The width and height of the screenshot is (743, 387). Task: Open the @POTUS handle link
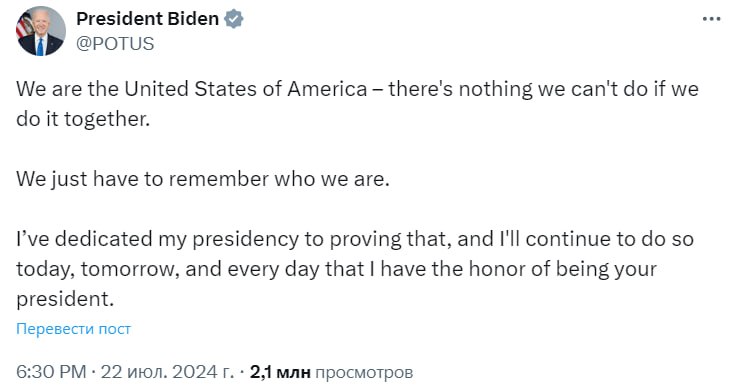click(x=115, y=44)
